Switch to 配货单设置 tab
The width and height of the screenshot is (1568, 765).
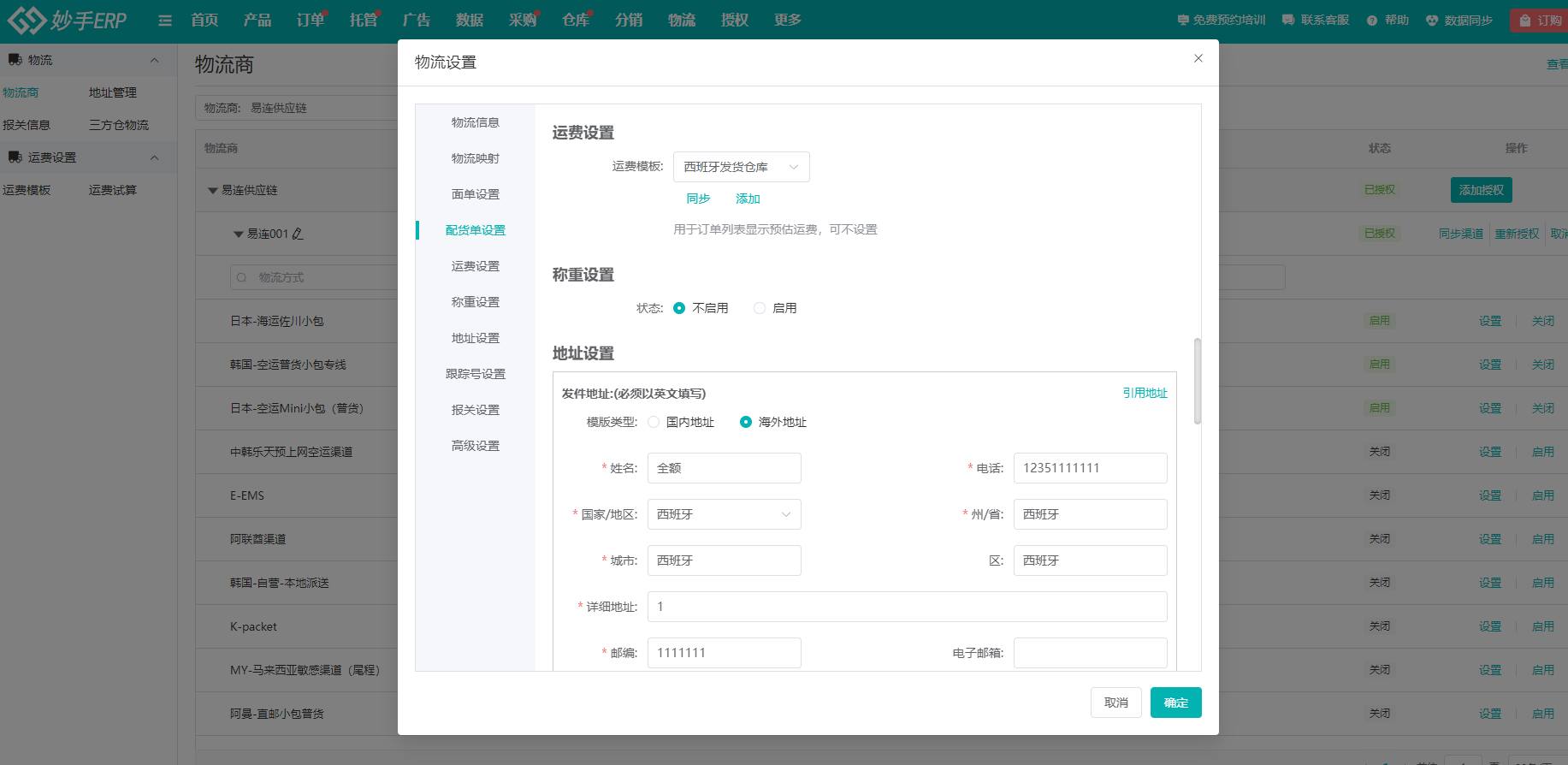point(476,230)
